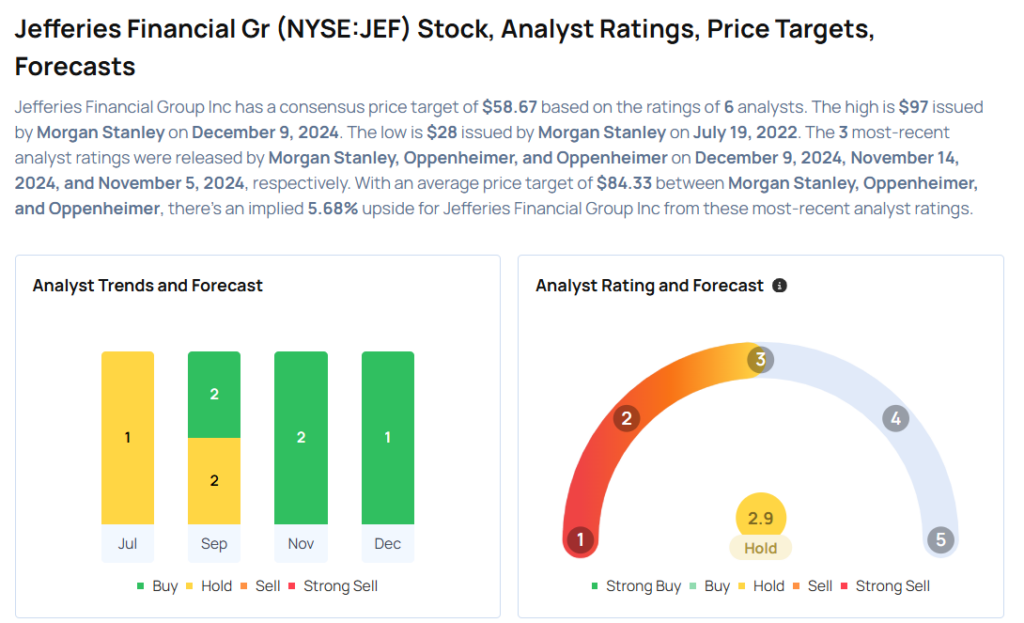
Task: Click the Hold label under the 2.9 score
Action: [760, 548]
